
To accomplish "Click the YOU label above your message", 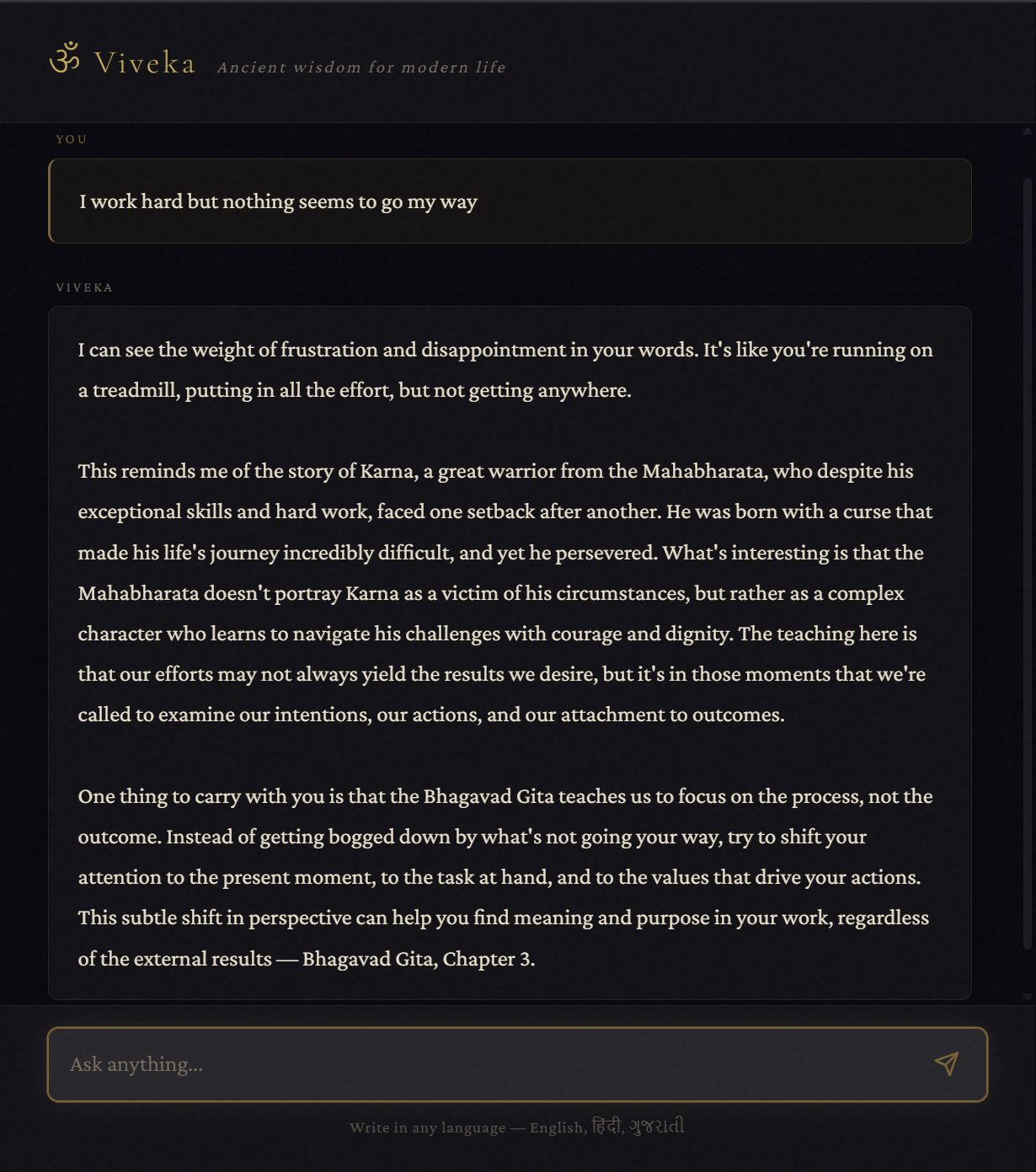I will (x=71, y=139).
